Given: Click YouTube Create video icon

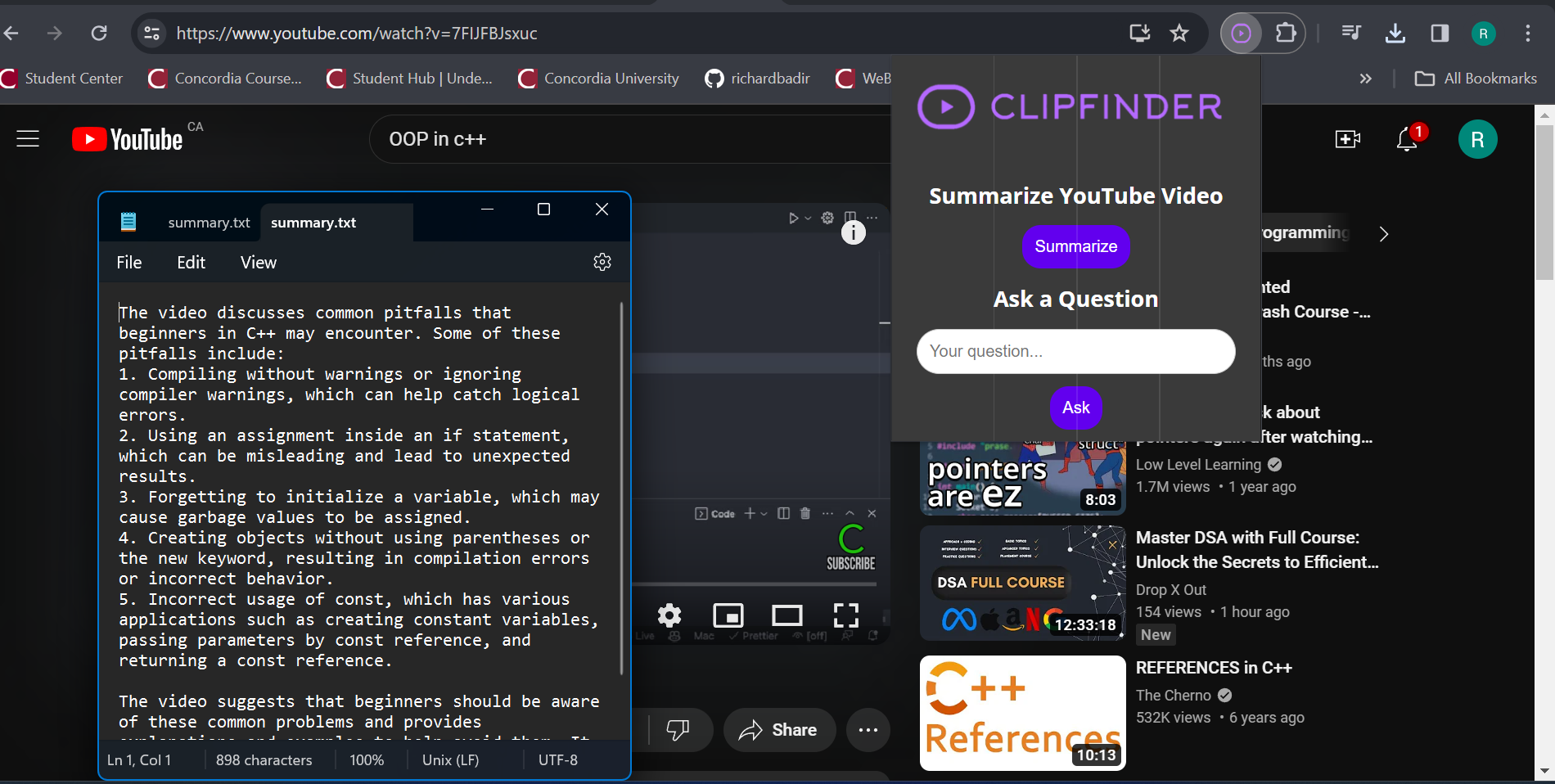Looking at the screenshot, I should pyautogui.click(x=1347, y=139).
